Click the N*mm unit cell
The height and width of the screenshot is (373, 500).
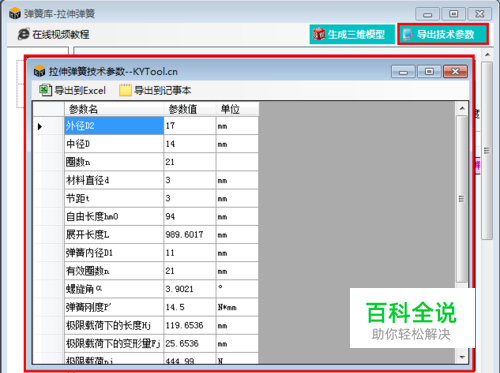click(237, 307)
